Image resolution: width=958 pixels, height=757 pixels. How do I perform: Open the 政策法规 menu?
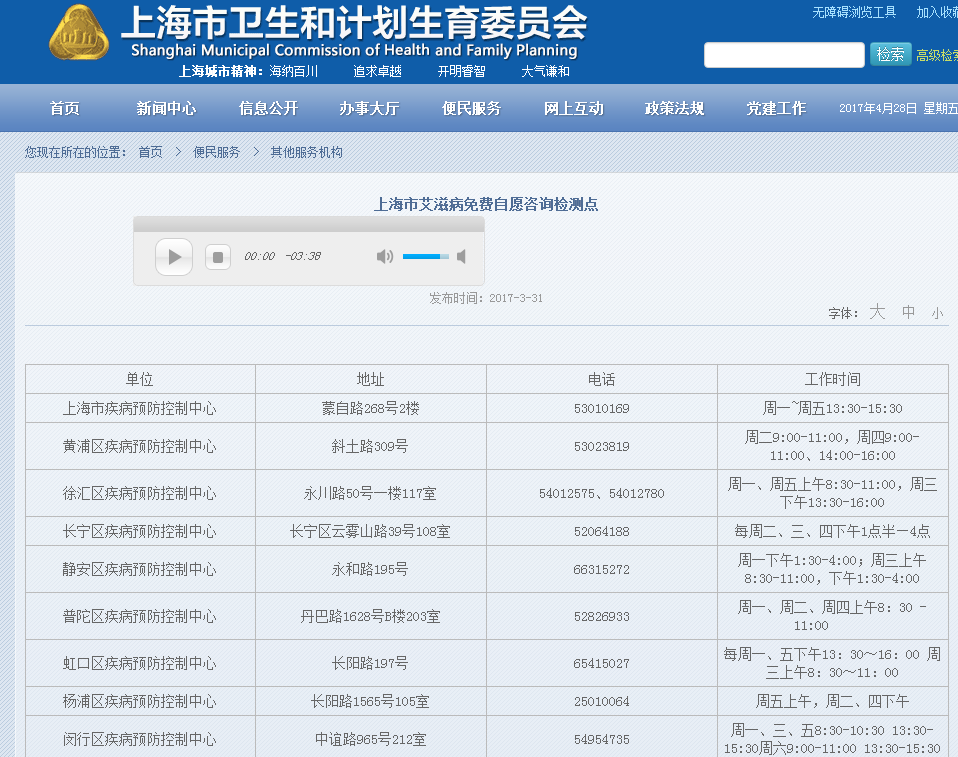[675, 108]
